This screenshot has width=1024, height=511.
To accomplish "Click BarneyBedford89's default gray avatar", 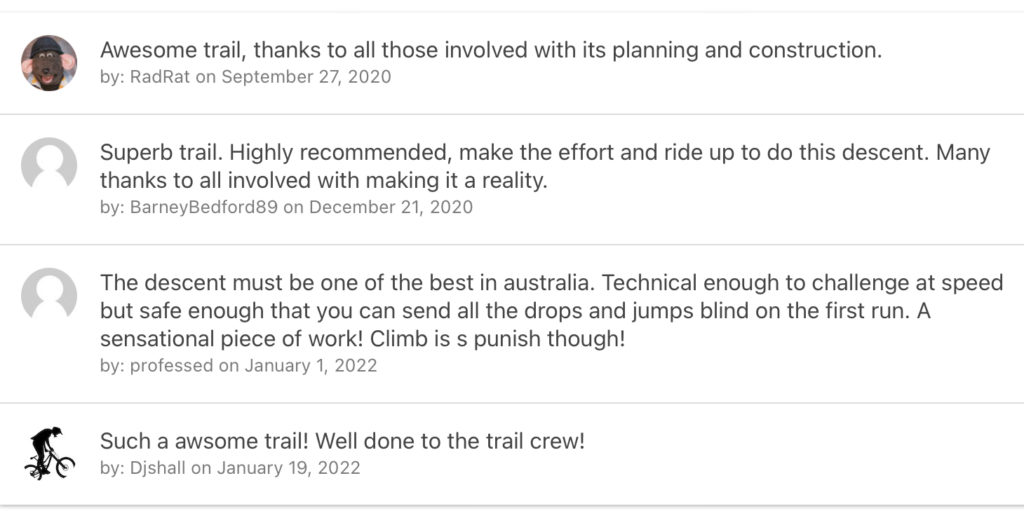I will 49,165.
